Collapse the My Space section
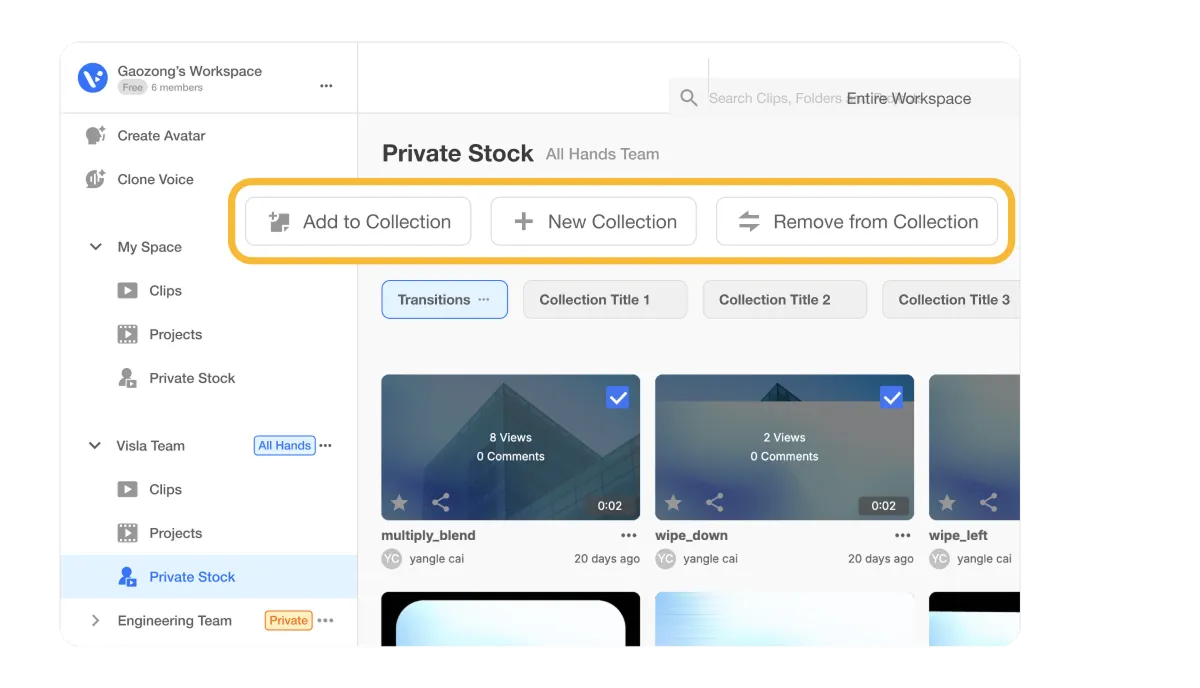The height and width of the screenshot is (688, 1200). coord(95,246)
